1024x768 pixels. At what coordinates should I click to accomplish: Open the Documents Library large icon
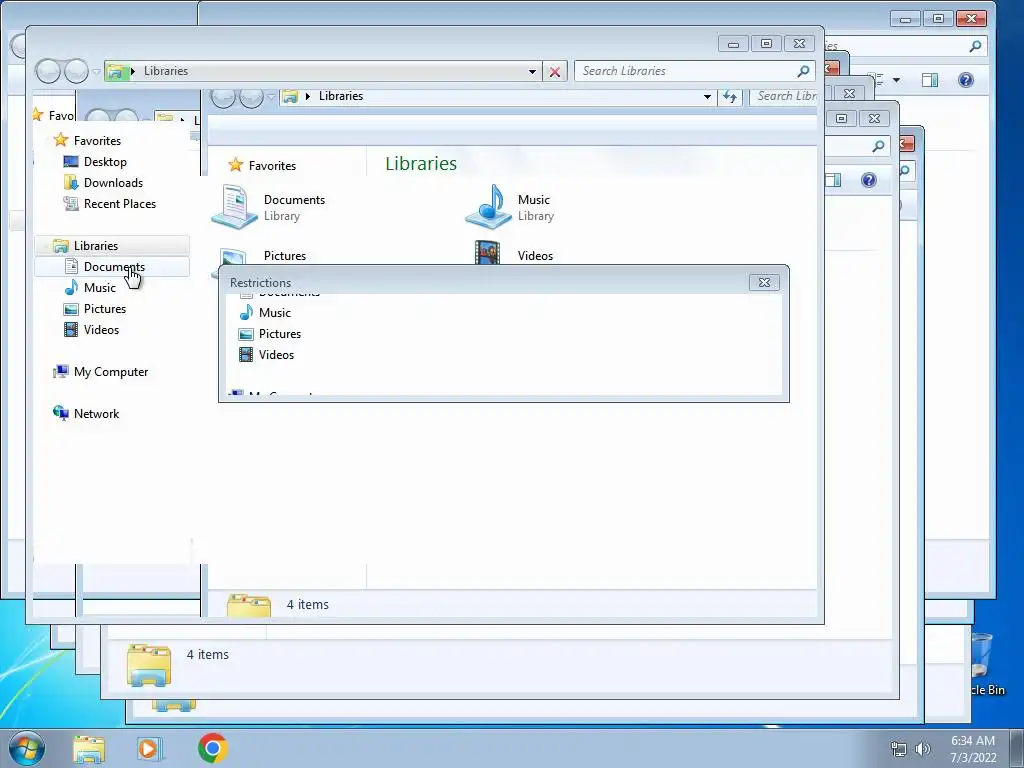pyautogui.click(x=234, y=206)
